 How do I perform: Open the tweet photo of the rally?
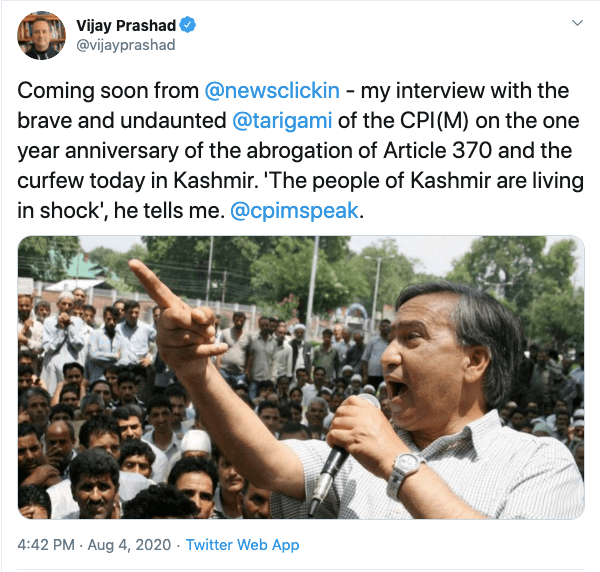point(301,377)
